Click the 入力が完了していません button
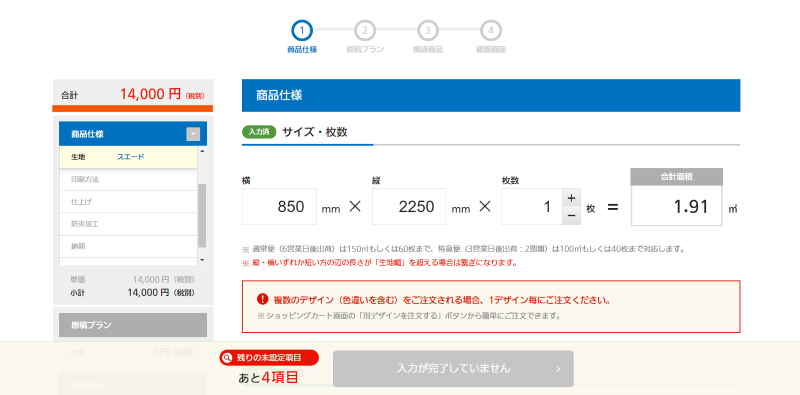 pos(453,368)
